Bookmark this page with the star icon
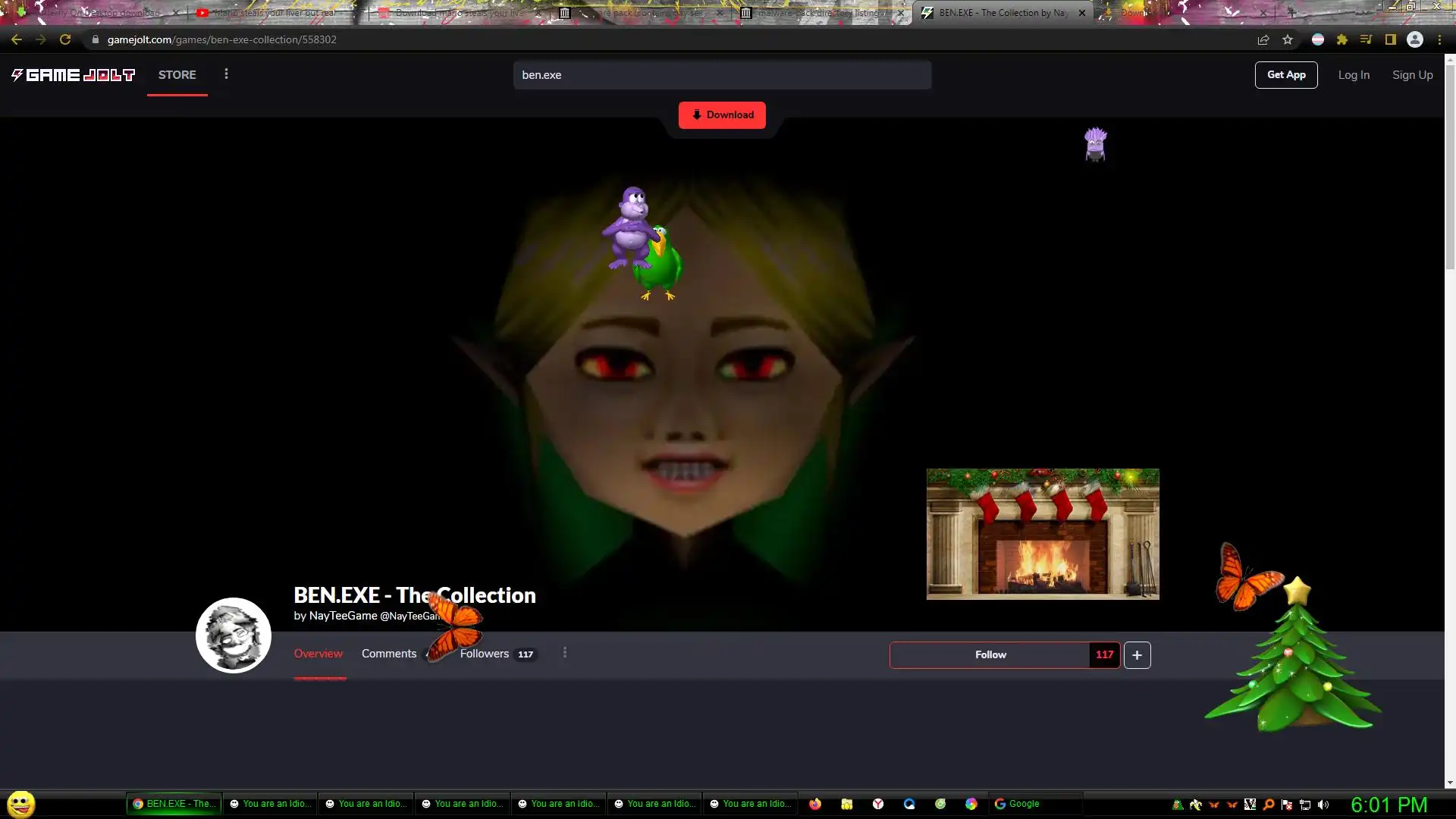The height and width of the screenshot is (819, 1456). (x=1288, y=39)
